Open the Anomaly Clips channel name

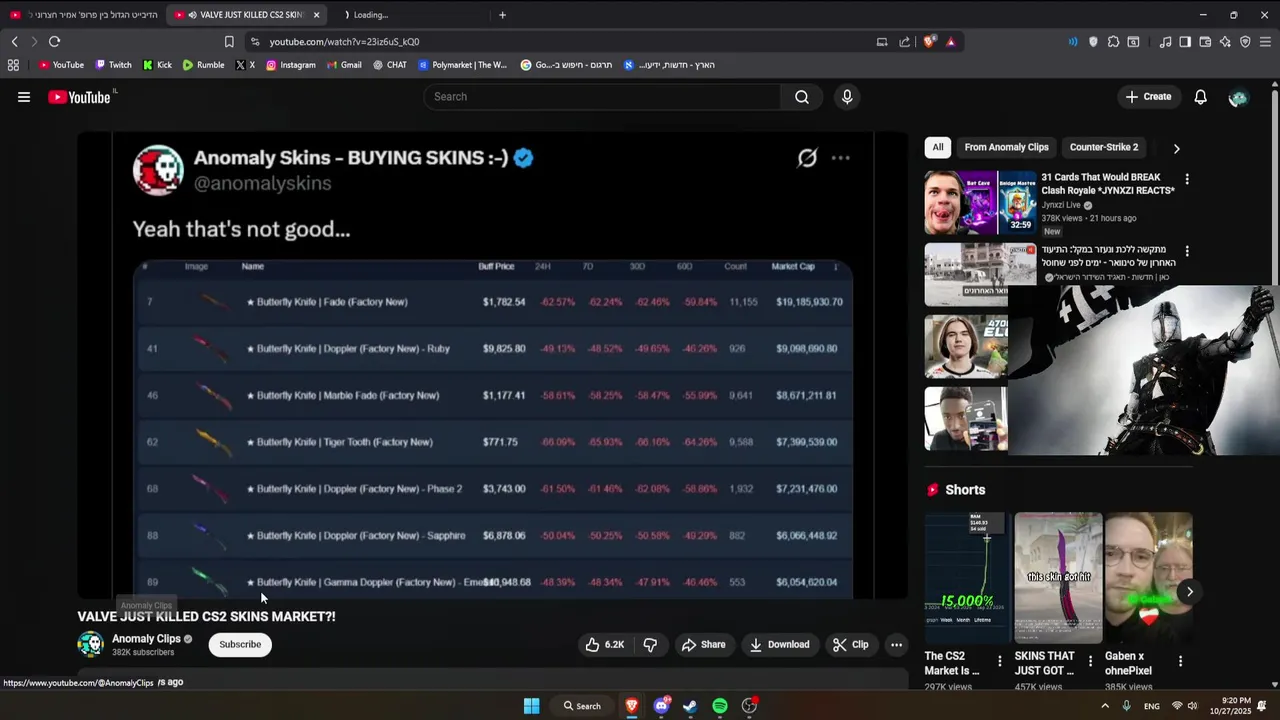click(x=146, y=639)
